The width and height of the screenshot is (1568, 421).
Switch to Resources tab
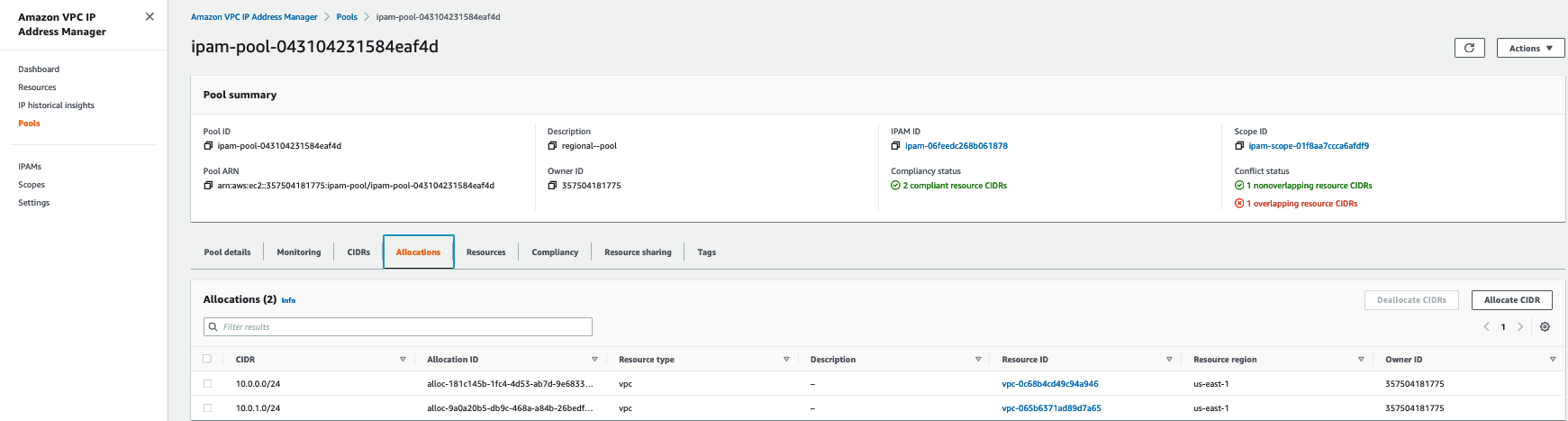tap(486, 252)
